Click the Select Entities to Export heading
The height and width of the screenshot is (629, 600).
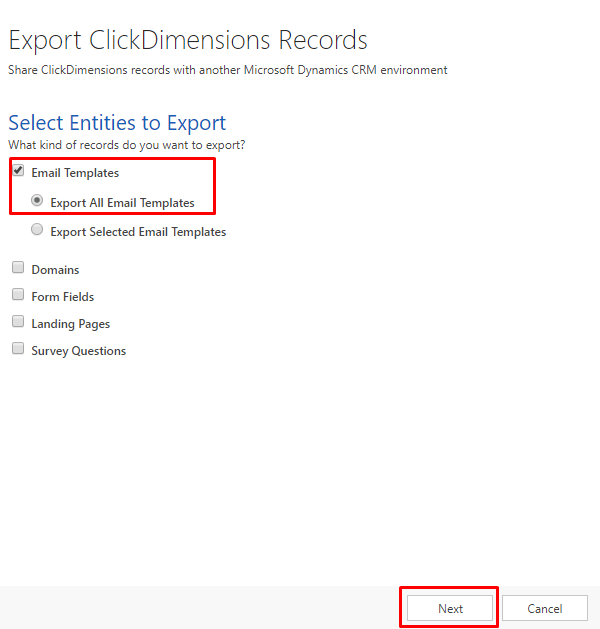(x=117, y=123)
